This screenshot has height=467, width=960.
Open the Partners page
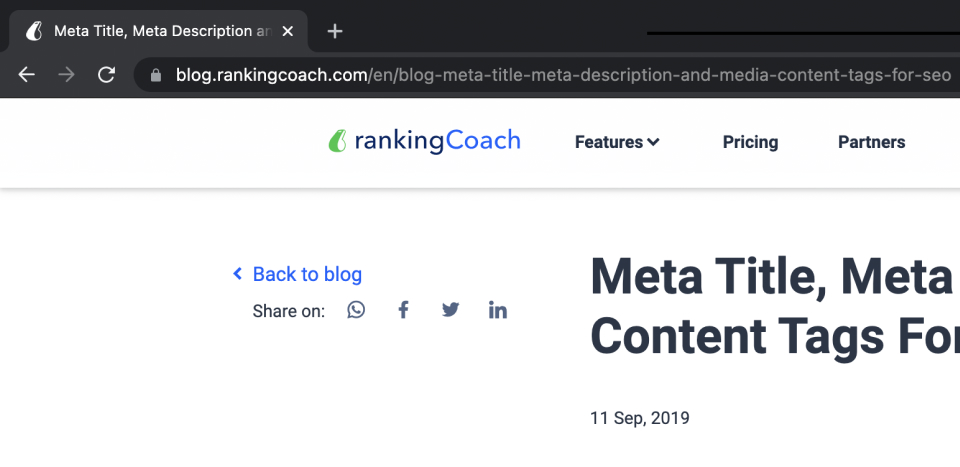[x=871, y=142]
